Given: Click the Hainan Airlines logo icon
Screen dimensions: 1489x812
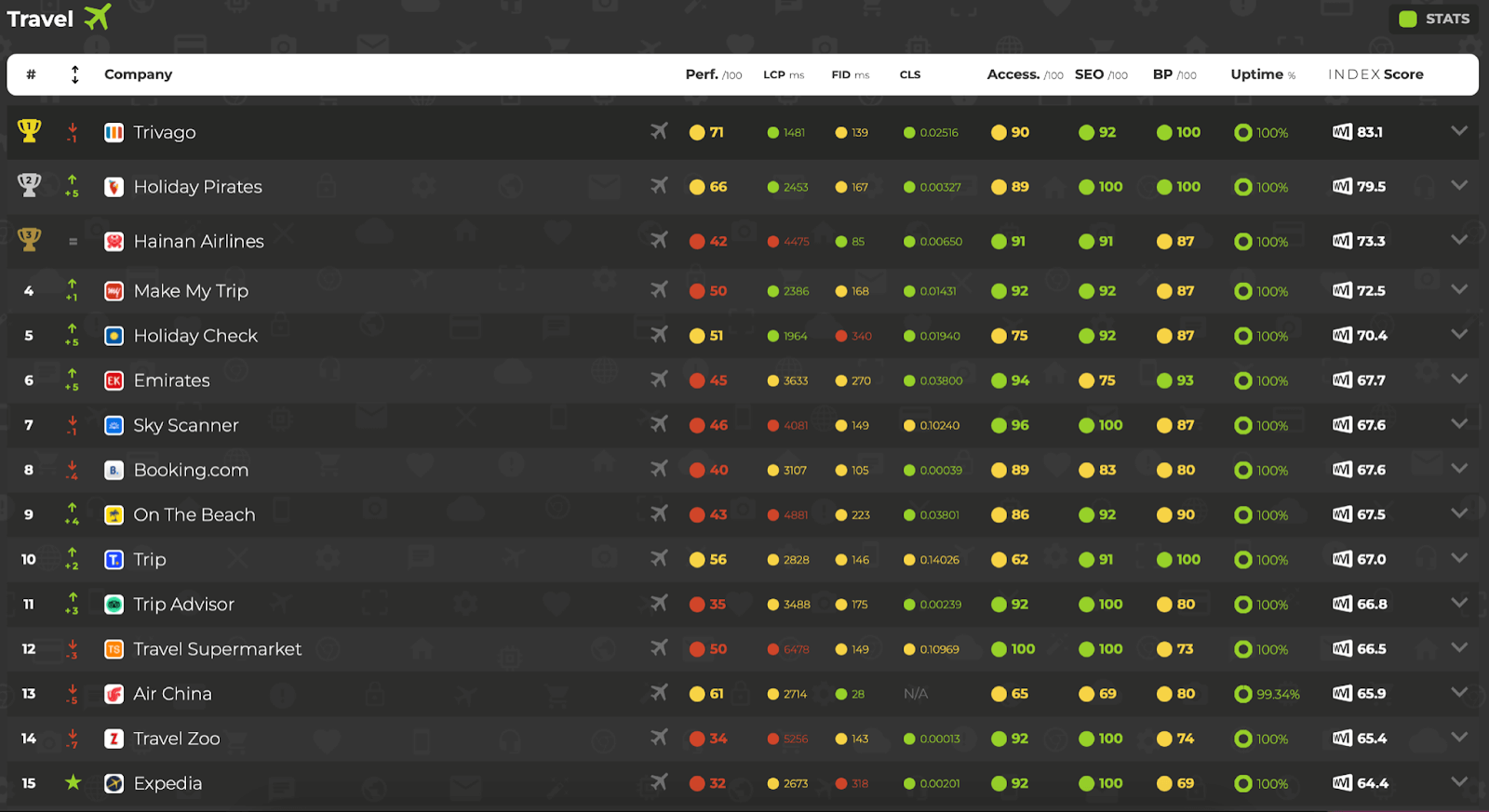Looking at the screenshot, I should [x=114, y=242].
